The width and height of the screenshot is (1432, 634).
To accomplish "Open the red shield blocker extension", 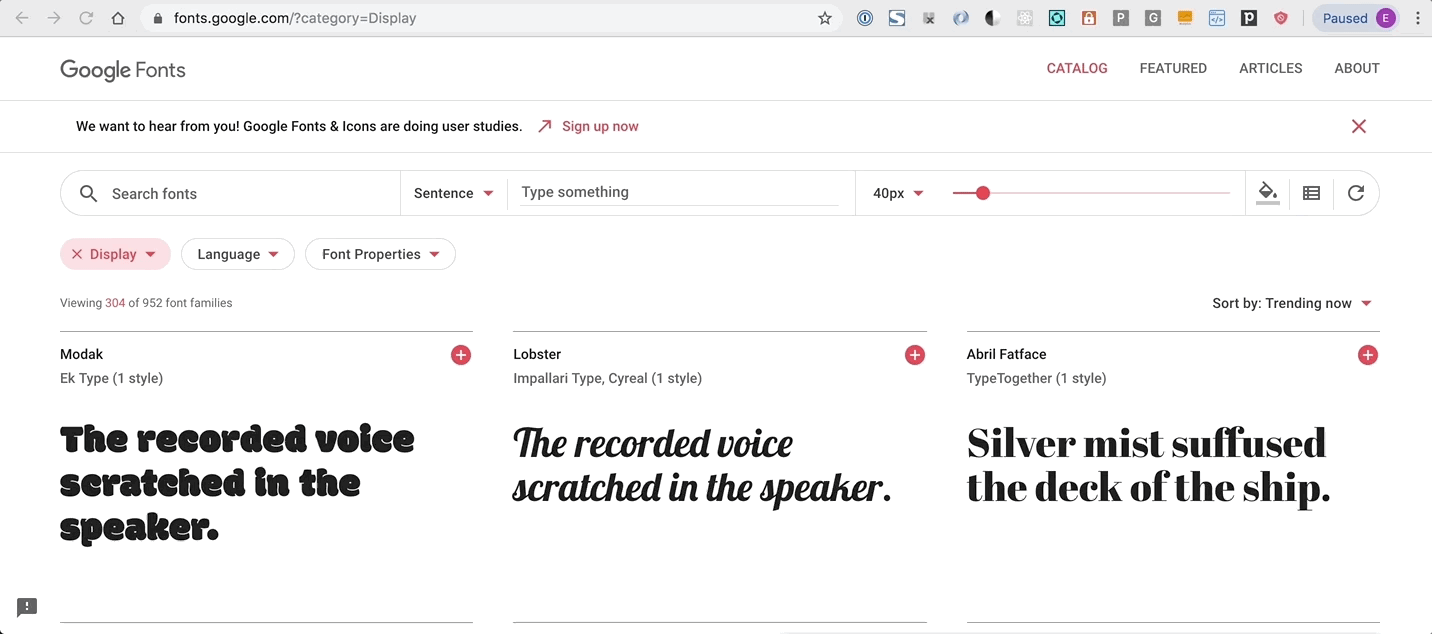I will point(1281,18).
